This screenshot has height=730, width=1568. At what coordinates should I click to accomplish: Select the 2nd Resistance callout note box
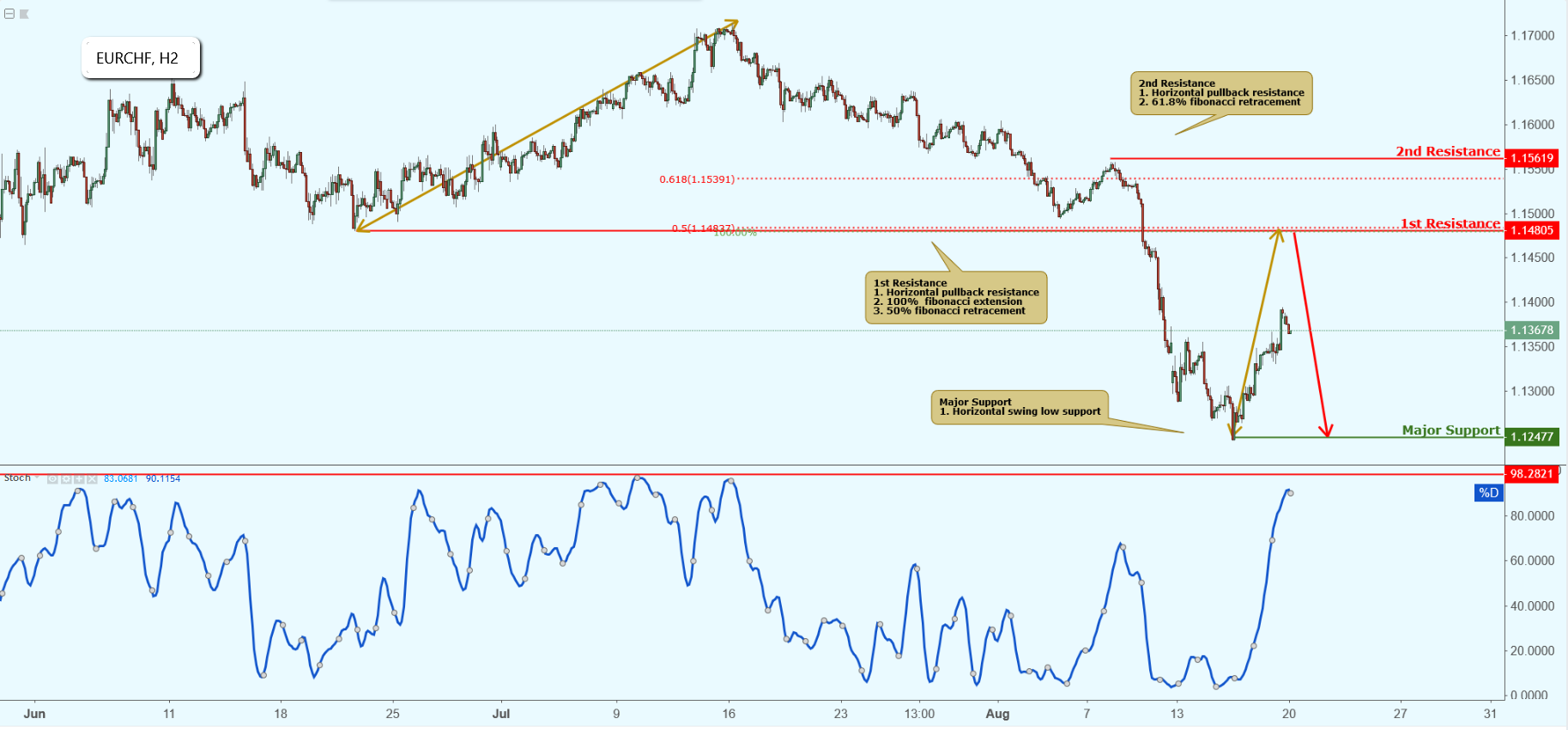coord(1221,93)
